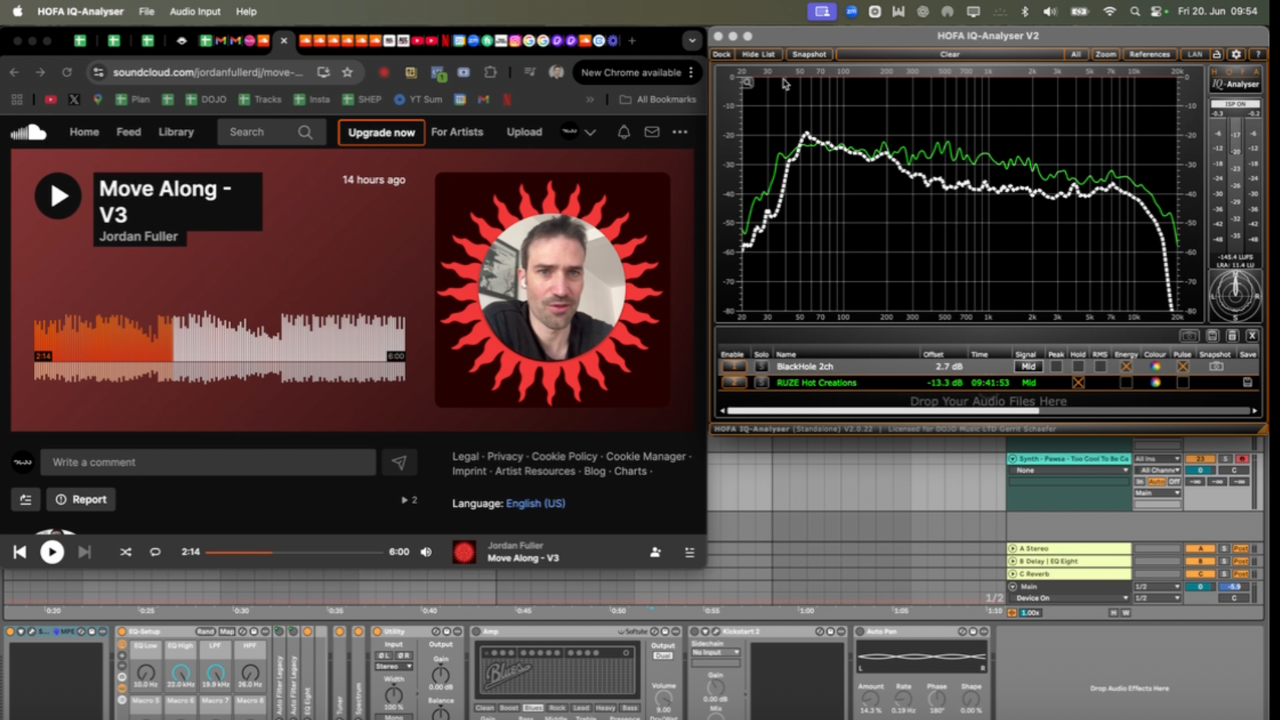Toggle Enable for BlackHole 2ch row
1280x720 pixels.
tap(733, 367)
